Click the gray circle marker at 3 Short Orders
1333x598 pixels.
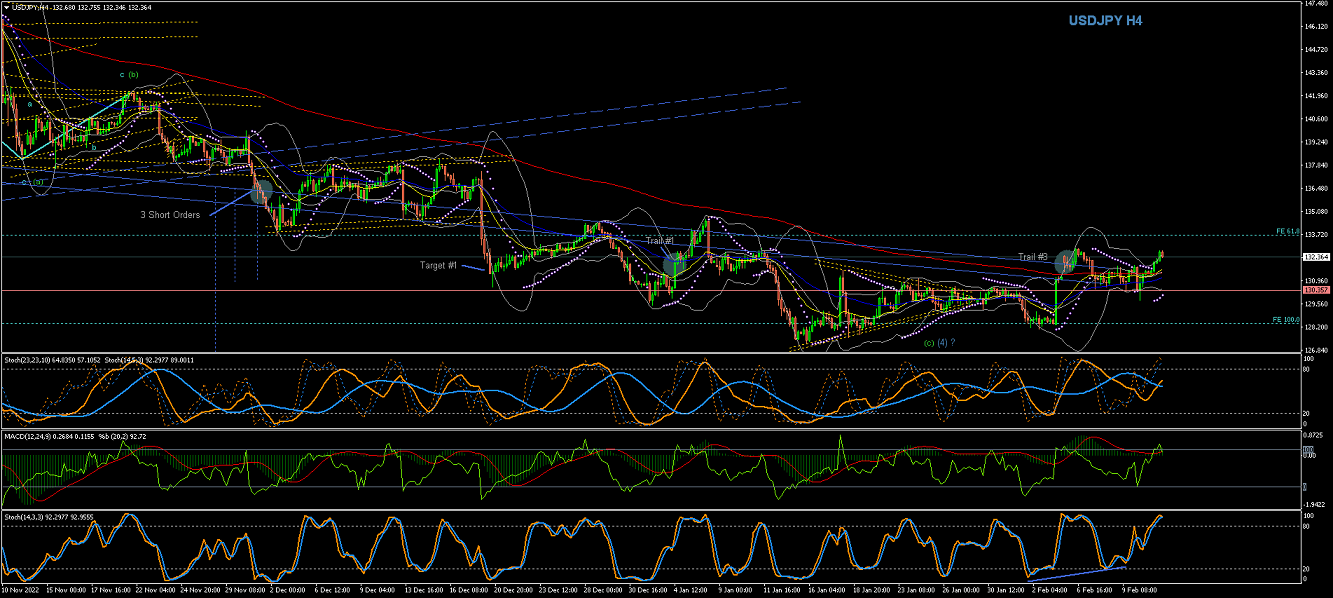[x=261, y=192]
